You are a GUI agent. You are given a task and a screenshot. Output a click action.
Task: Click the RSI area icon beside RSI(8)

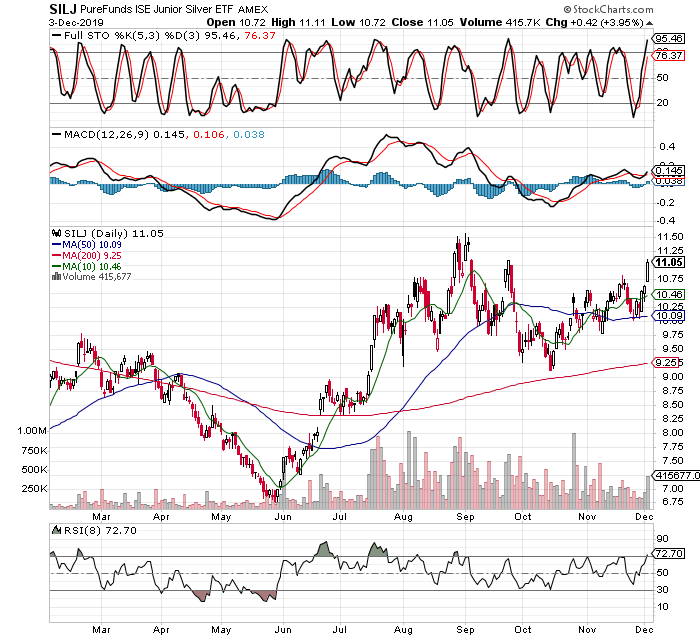point(56,530)
